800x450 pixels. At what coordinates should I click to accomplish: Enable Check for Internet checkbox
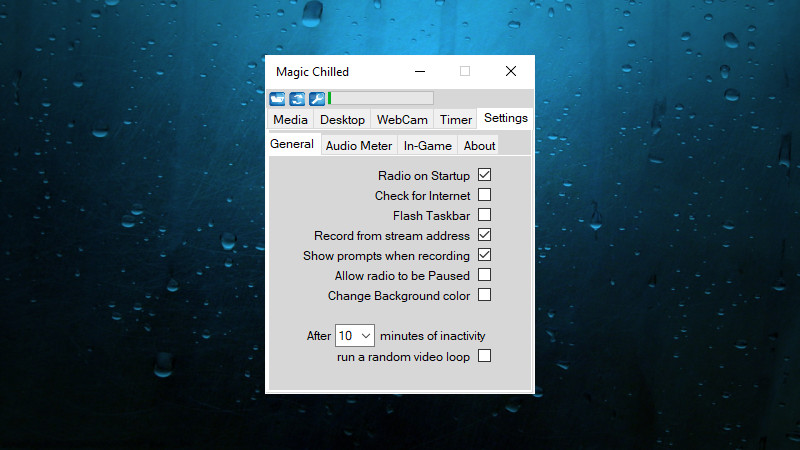pos(485,195)
